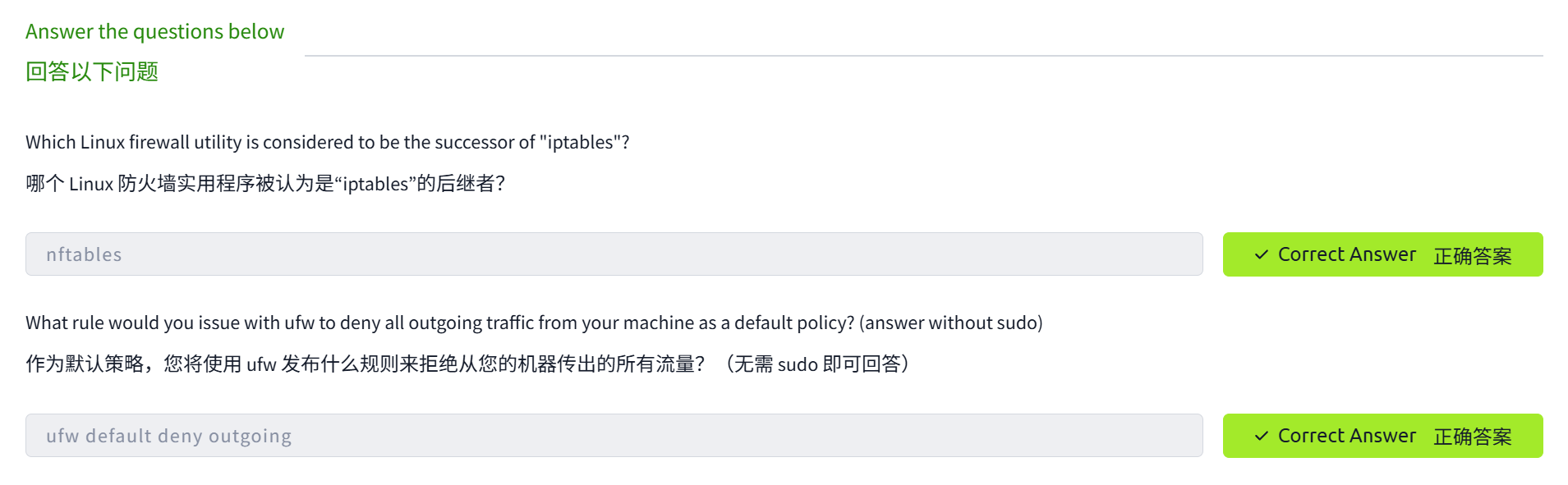Click the English iptables successor question text
Image resolution: width=1568 pixels, height=485 pixels.
[327, 143]
